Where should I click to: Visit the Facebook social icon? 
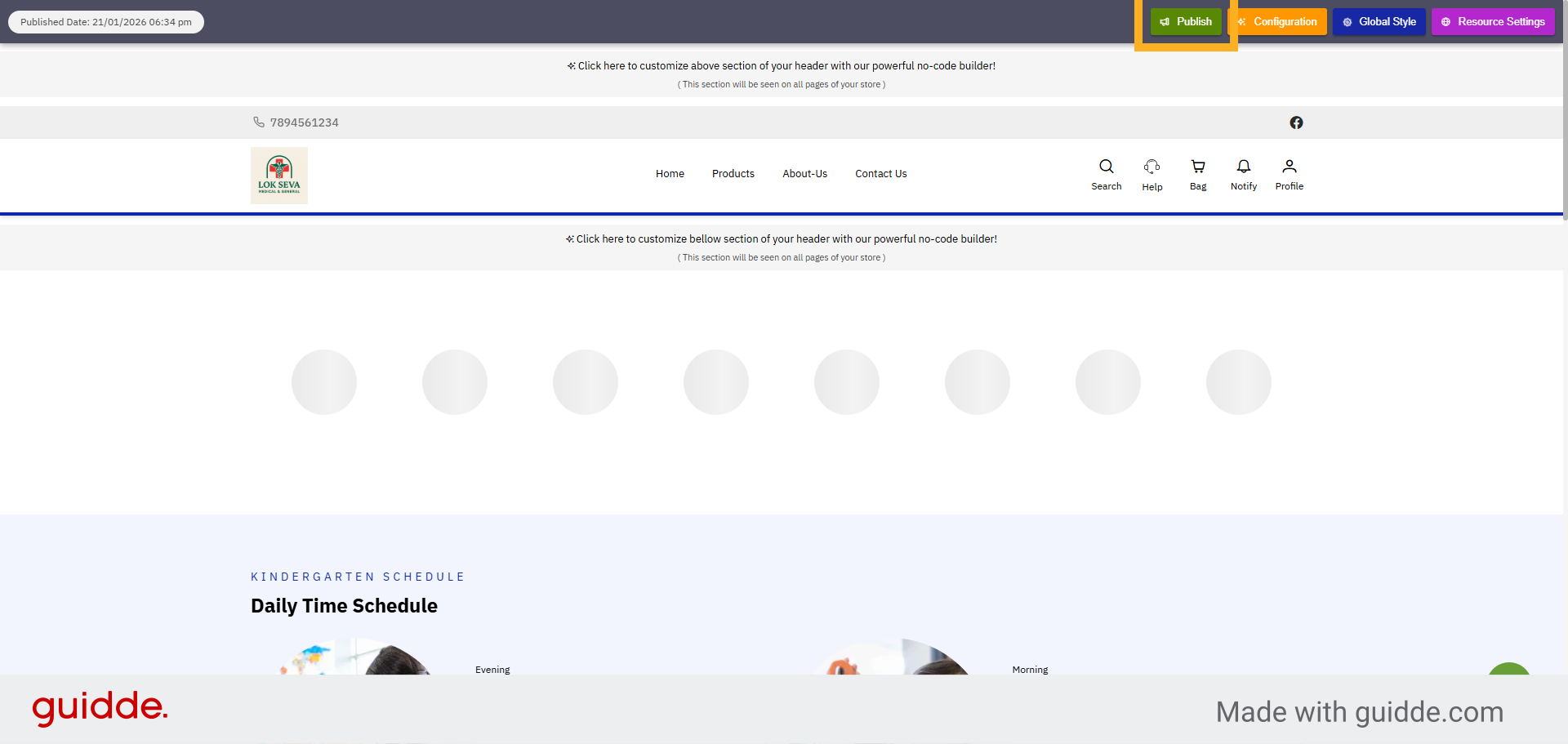pos(1297,123)
